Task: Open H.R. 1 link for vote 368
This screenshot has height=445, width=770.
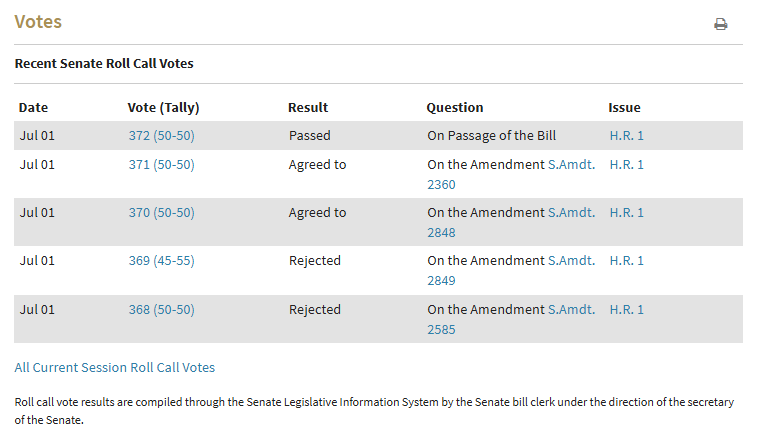Action: tap(626, 309)
